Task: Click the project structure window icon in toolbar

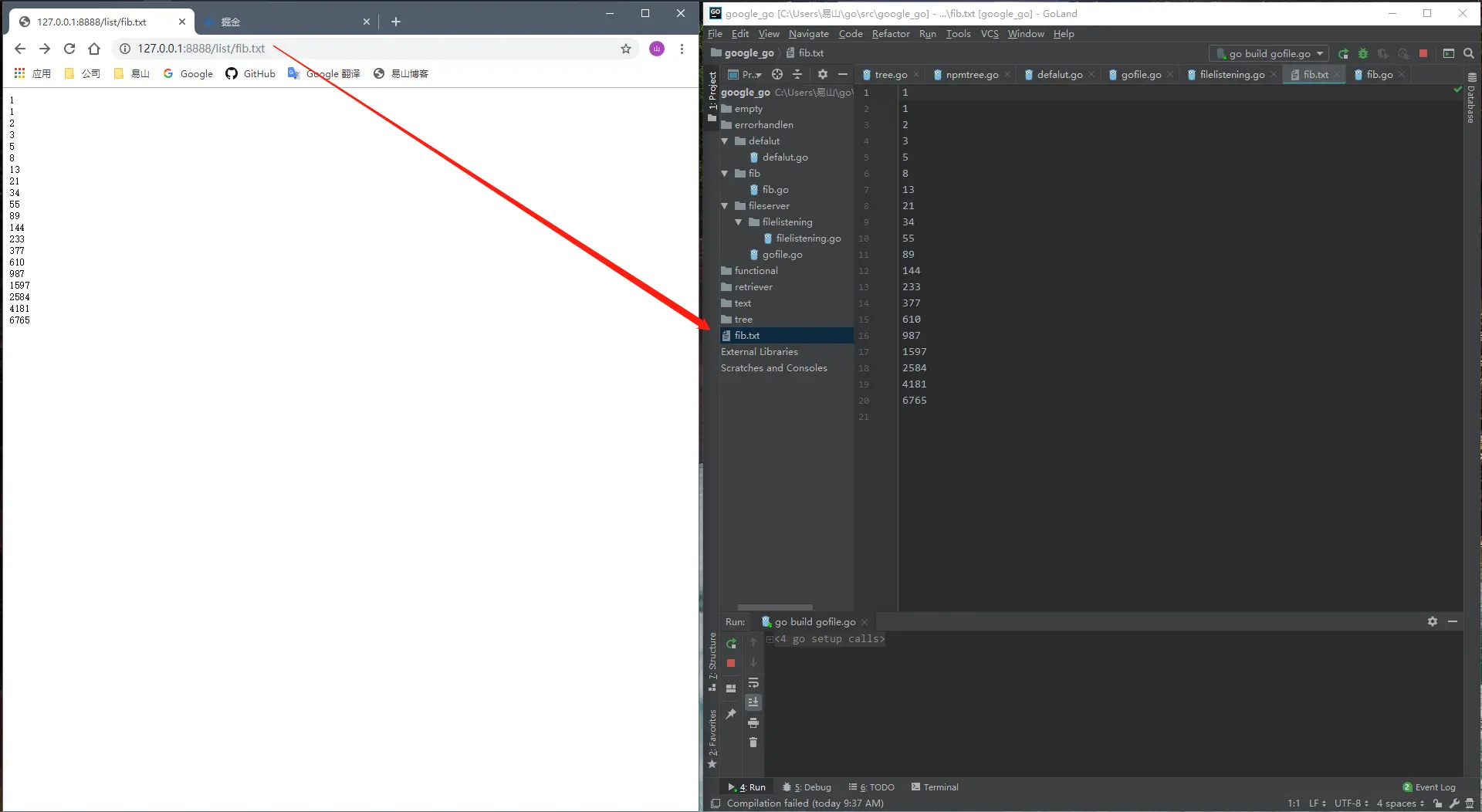Action: (1449, 53)
